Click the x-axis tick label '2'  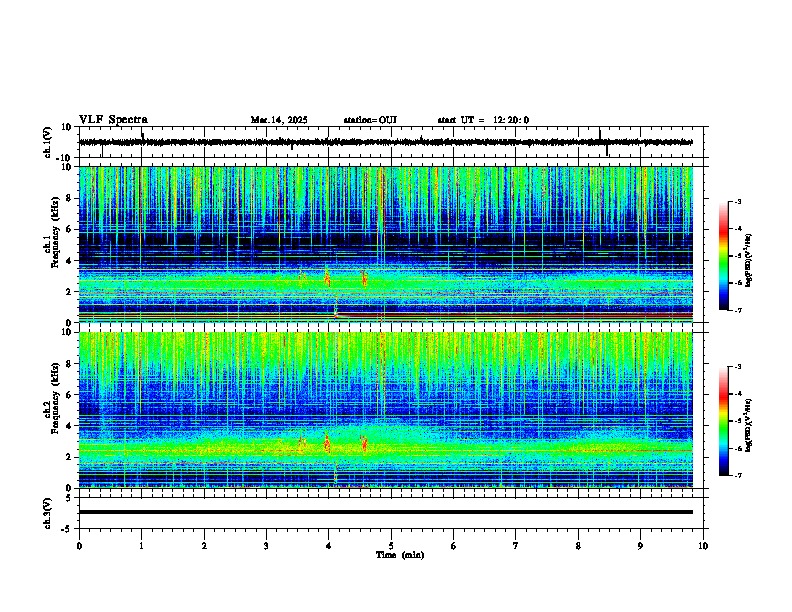(x=204, y=546)
